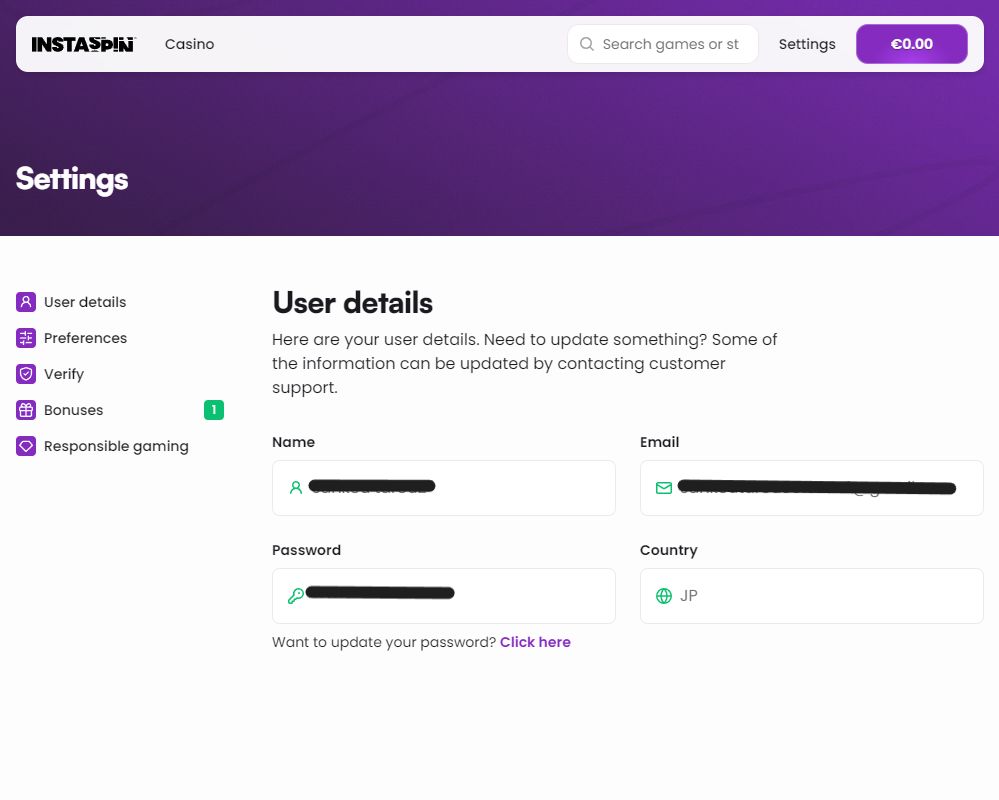Screen dimensions: 999x800
Task: Click the envelope icon in Email field
Action: click(664, 488)
